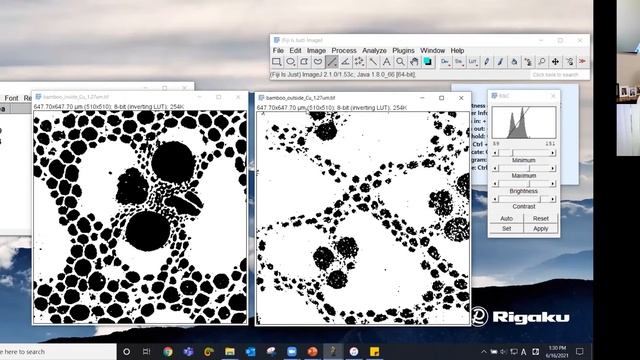Open the Help menu in Fiji
The image size is (640, 360).
click(457, 51)
